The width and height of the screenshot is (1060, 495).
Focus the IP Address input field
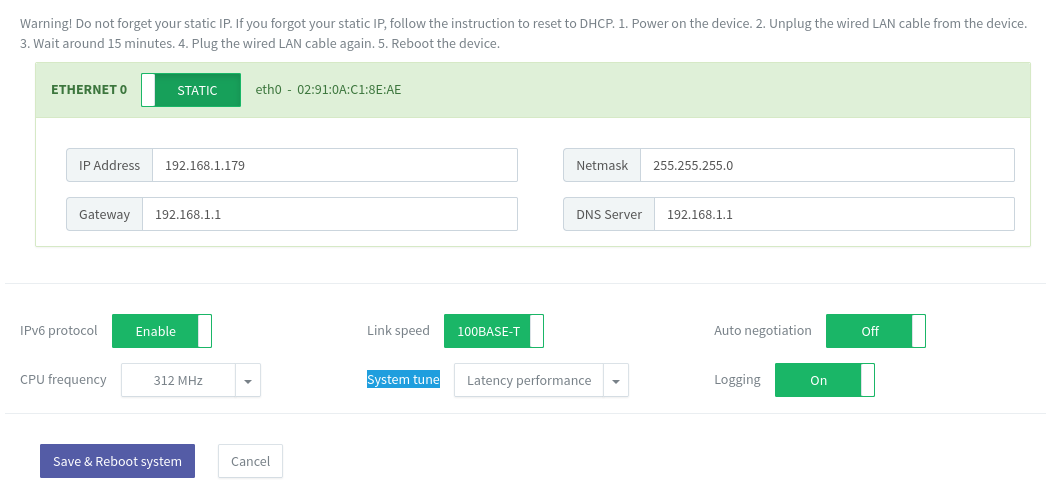[335, 165]
